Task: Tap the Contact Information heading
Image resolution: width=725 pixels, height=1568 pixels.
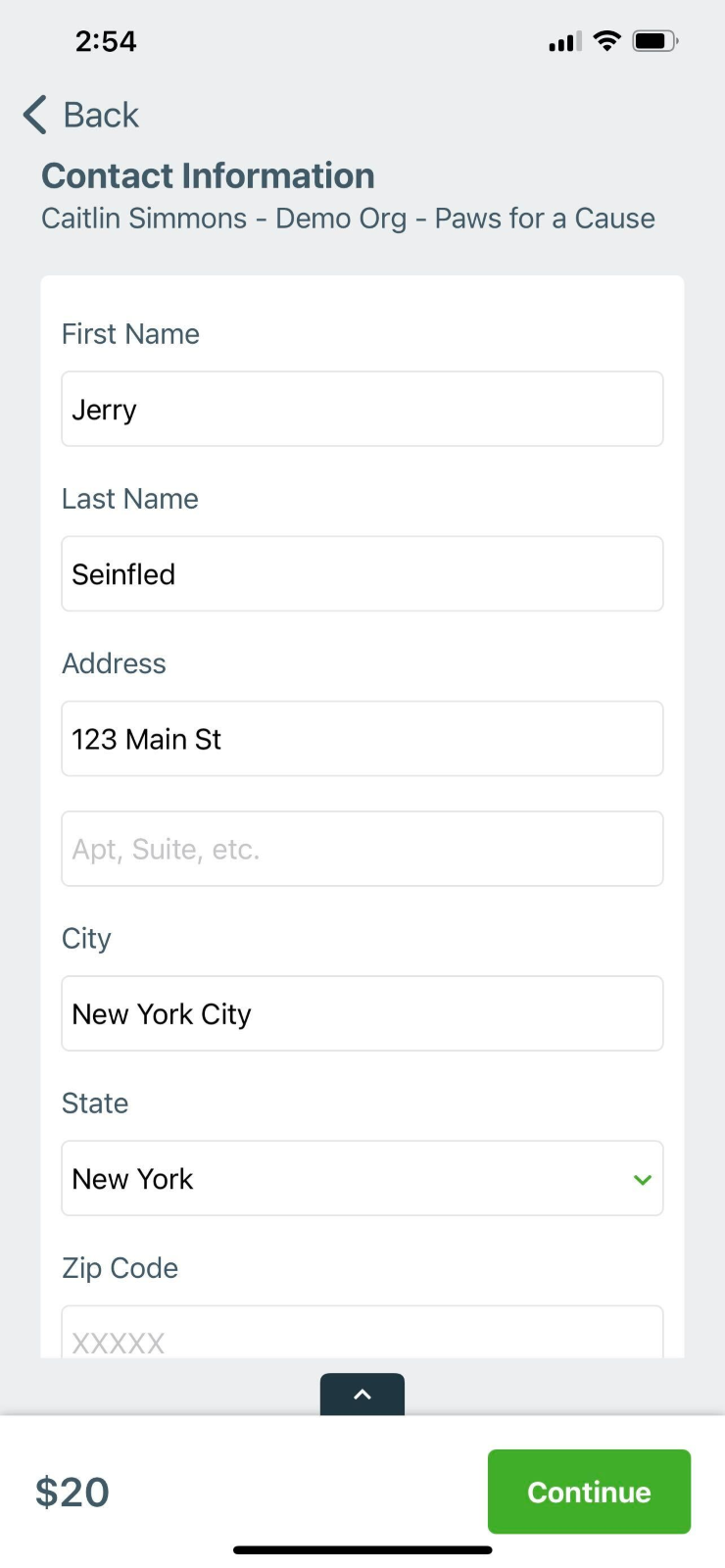Action: click(x=208, y=175)
